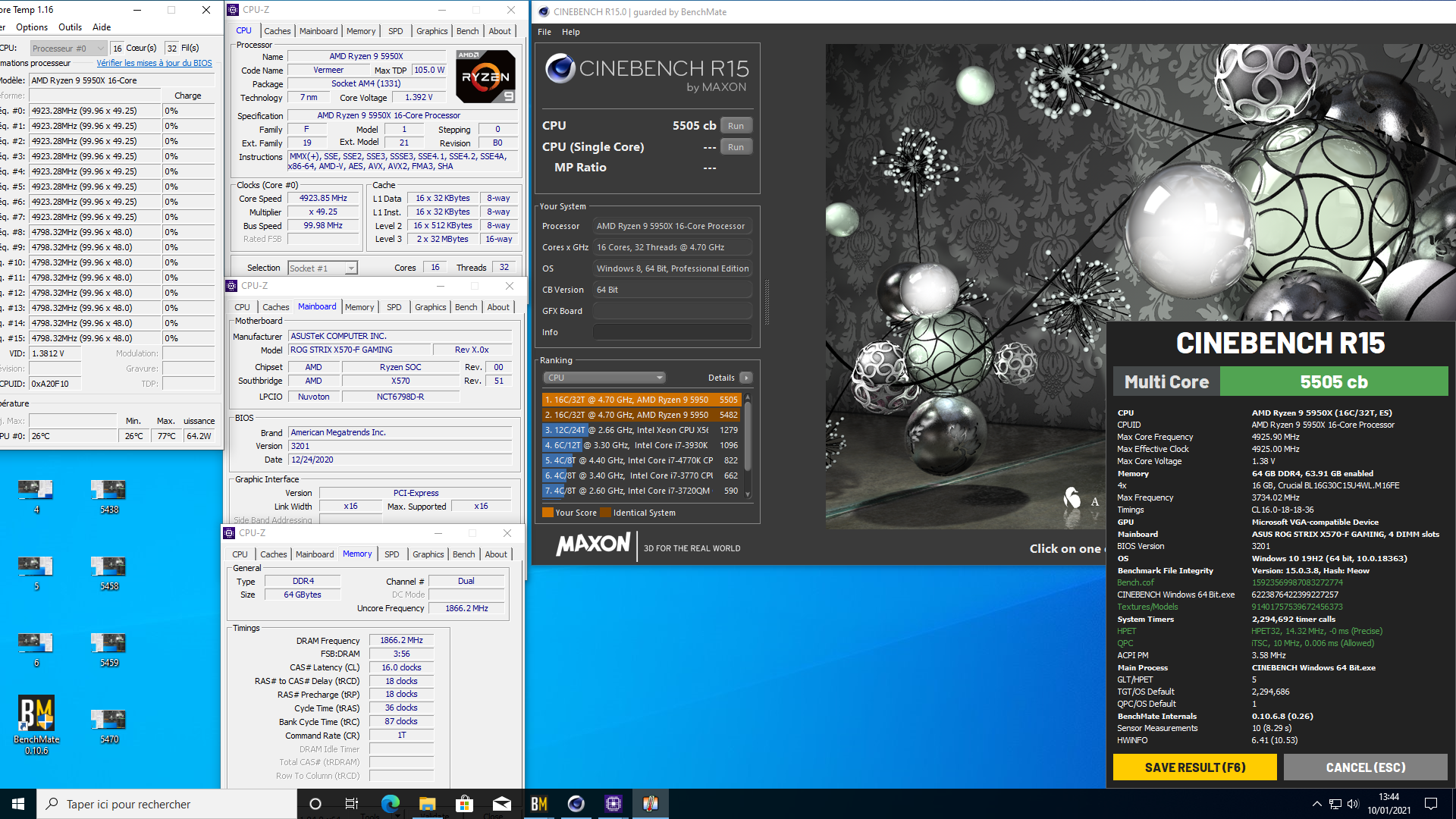Click the BIOS update check link

point(155,63)
